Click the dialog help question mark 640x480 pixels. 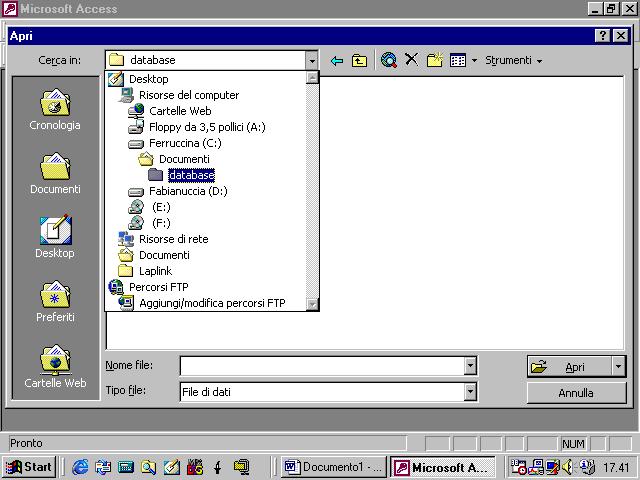click(x=603, y=36)
